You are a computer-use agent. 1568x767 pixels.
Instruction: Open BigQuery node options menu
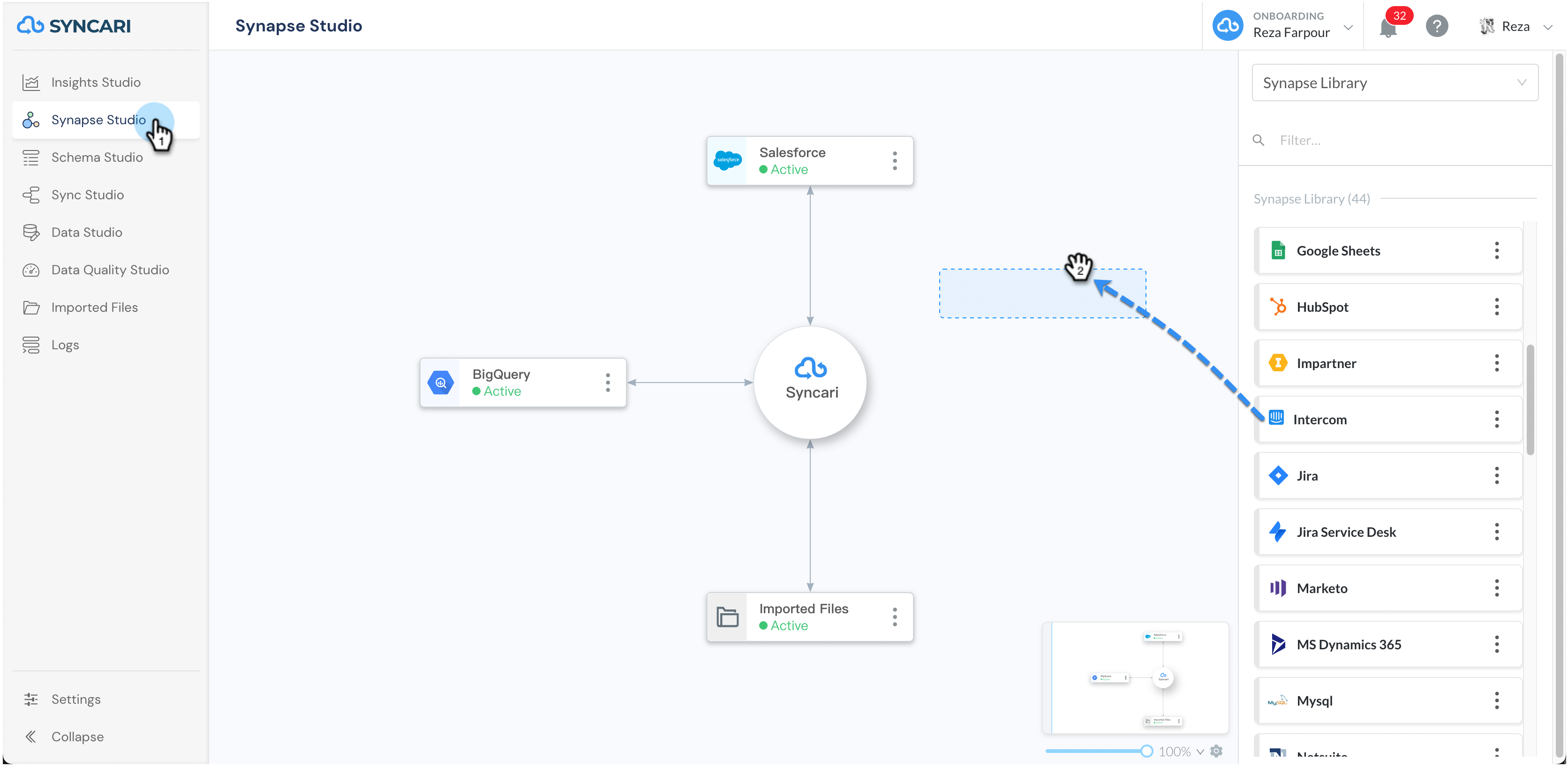pos(608,382)
